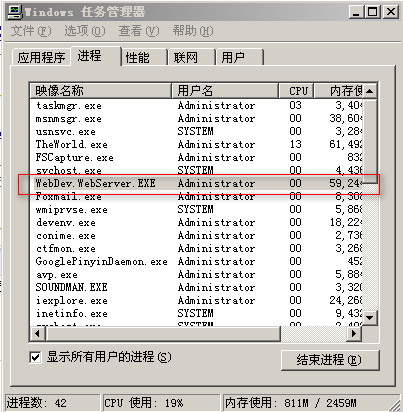Switch to the 性能 tab
The width and height of the screenshot is (403, 412).
click(x=144, y=57)
